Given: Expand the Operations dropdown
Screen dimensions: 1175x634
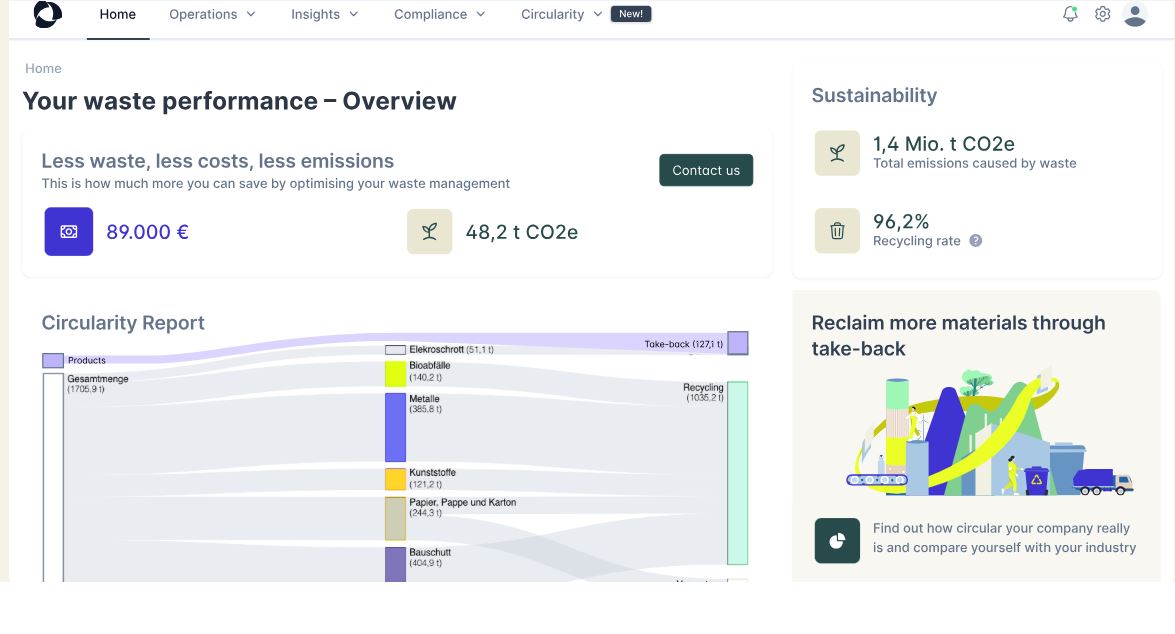Looking at the screenshot, I should [211, 14].
